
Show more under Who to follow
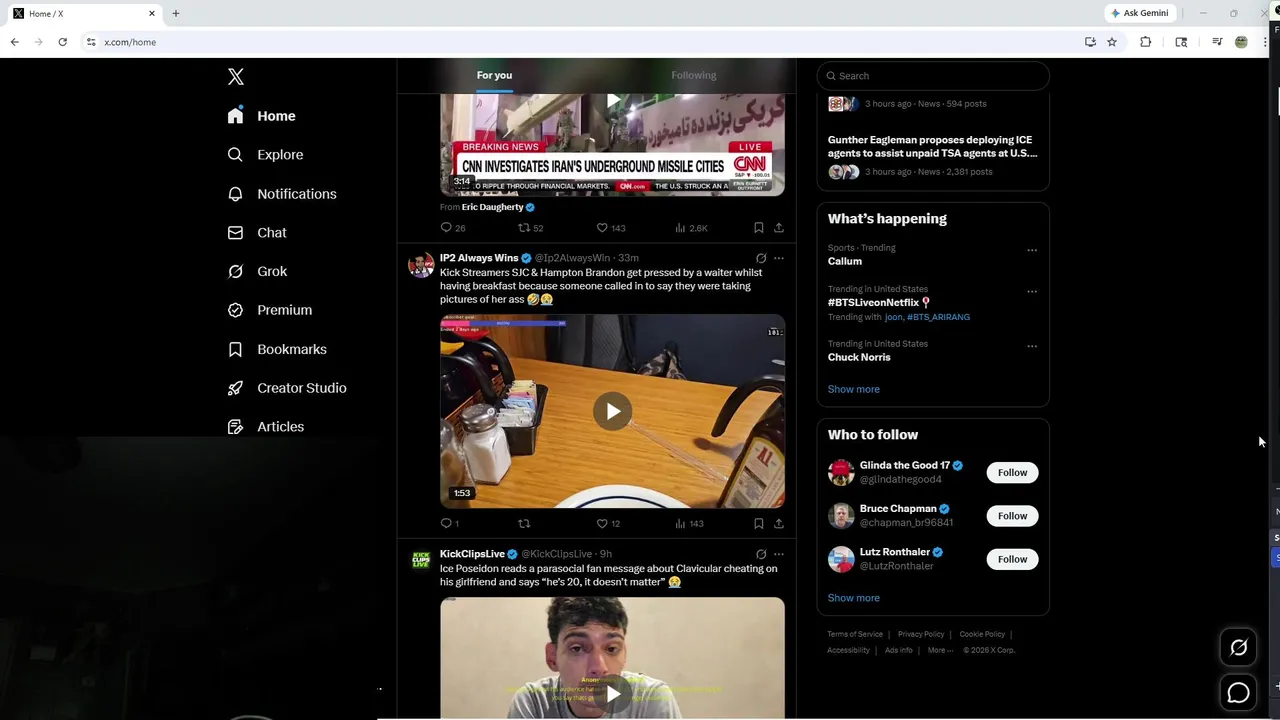click(x=854, y=598)
